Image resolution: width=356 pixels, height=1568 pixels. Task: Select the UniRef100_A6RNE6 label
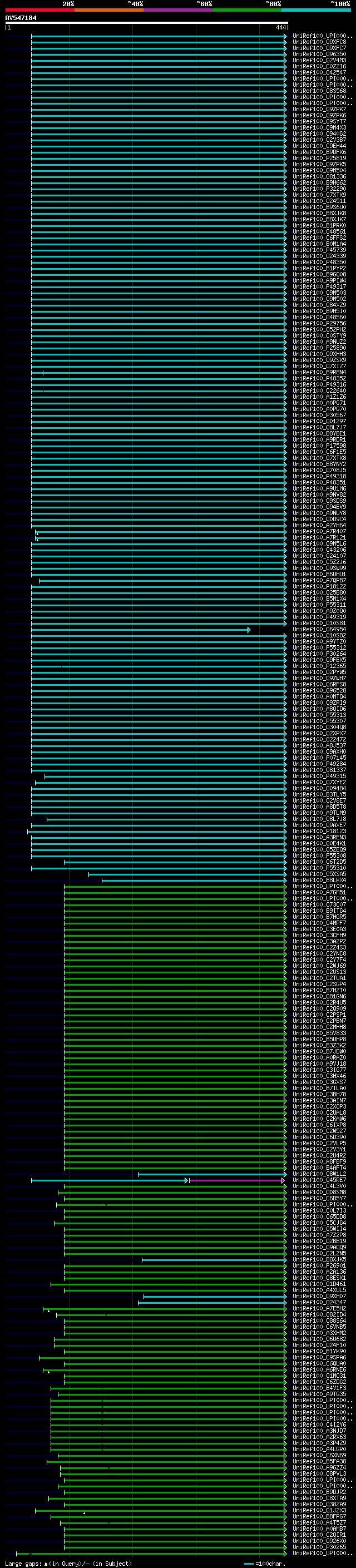click(x=319, y=1369)
